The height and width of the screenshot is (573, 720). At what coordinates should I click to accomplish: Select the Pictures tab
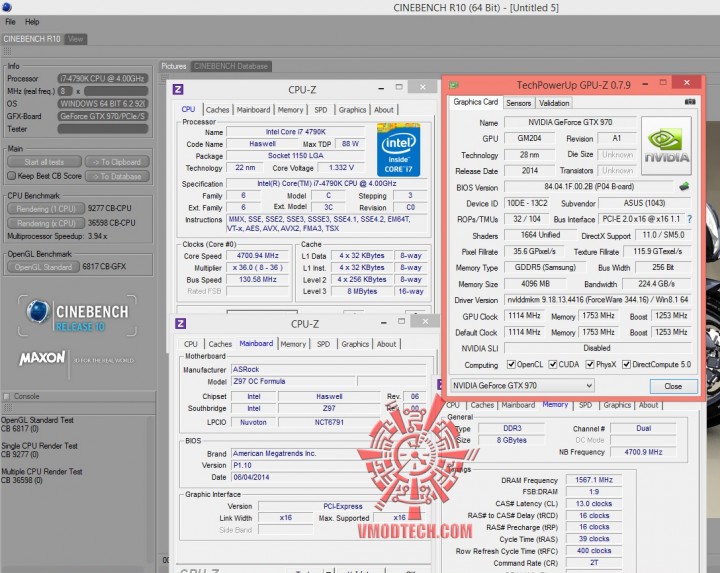pyautogui.click(x=174, y=66)
